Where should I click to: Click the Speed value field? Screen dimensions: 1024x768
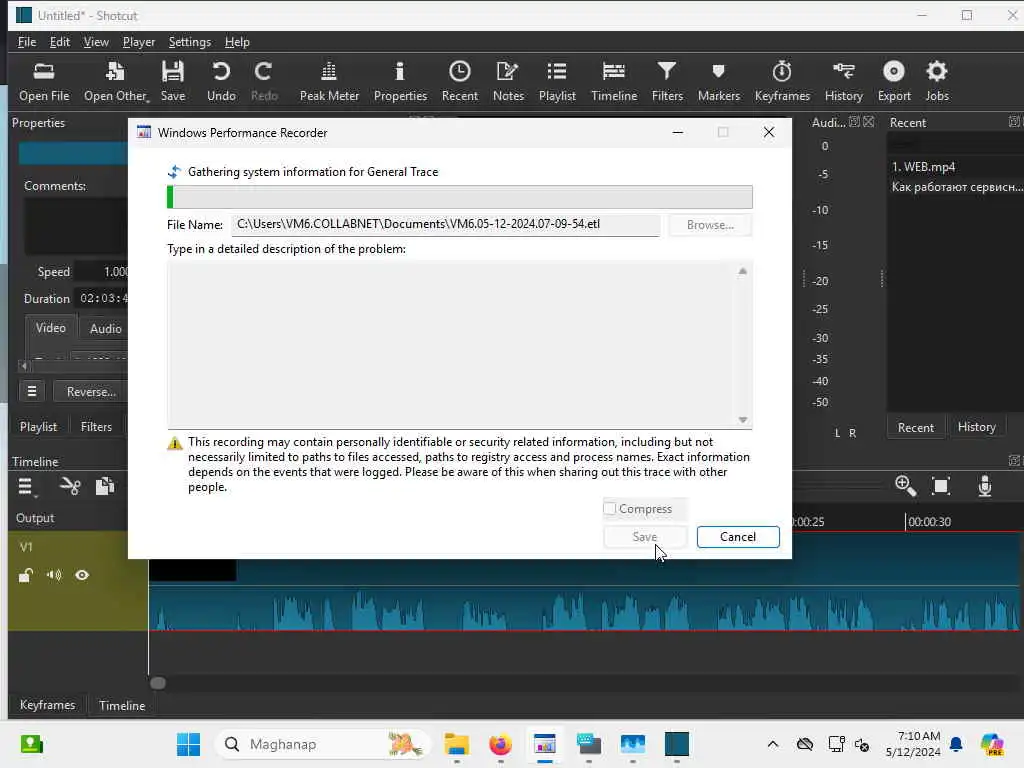(103, 272)
